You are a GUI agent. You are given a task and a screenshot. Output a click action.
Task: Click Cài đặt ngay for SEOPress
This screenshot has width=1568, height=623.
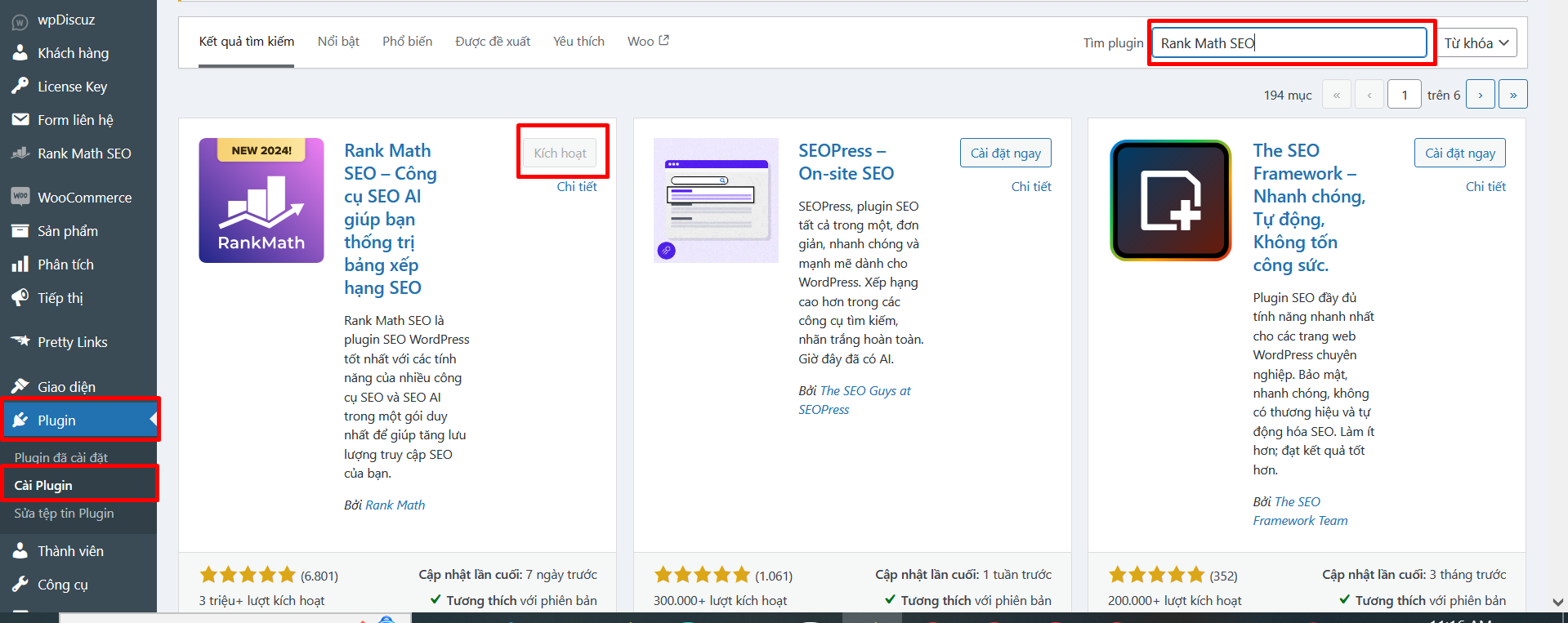[1006, 153]
